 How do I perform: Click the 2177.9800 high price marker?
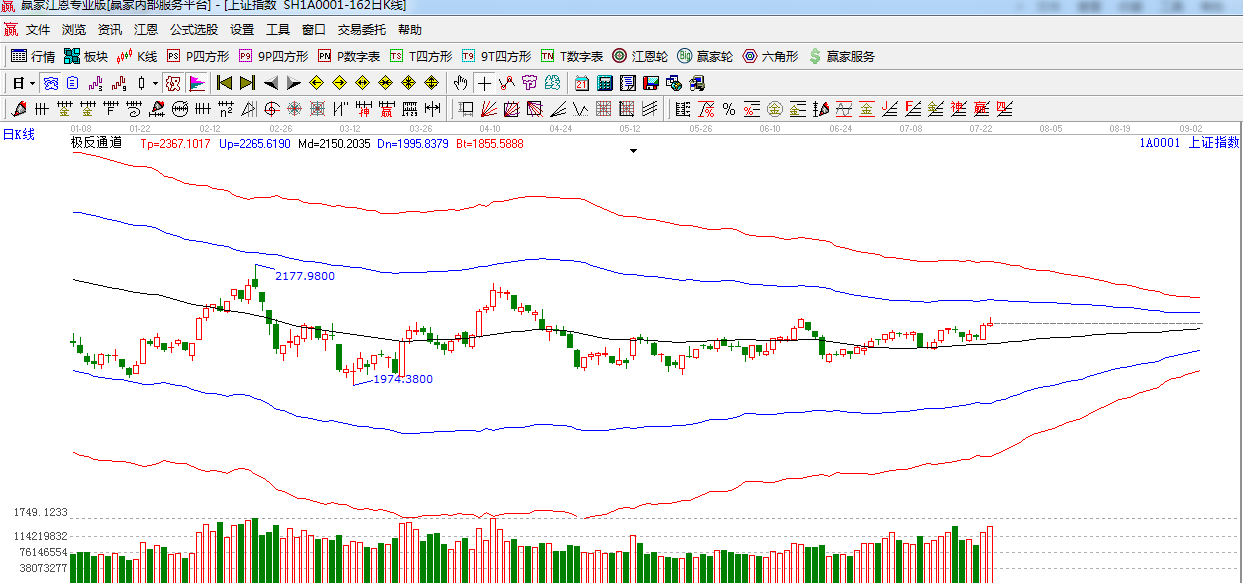305,275
